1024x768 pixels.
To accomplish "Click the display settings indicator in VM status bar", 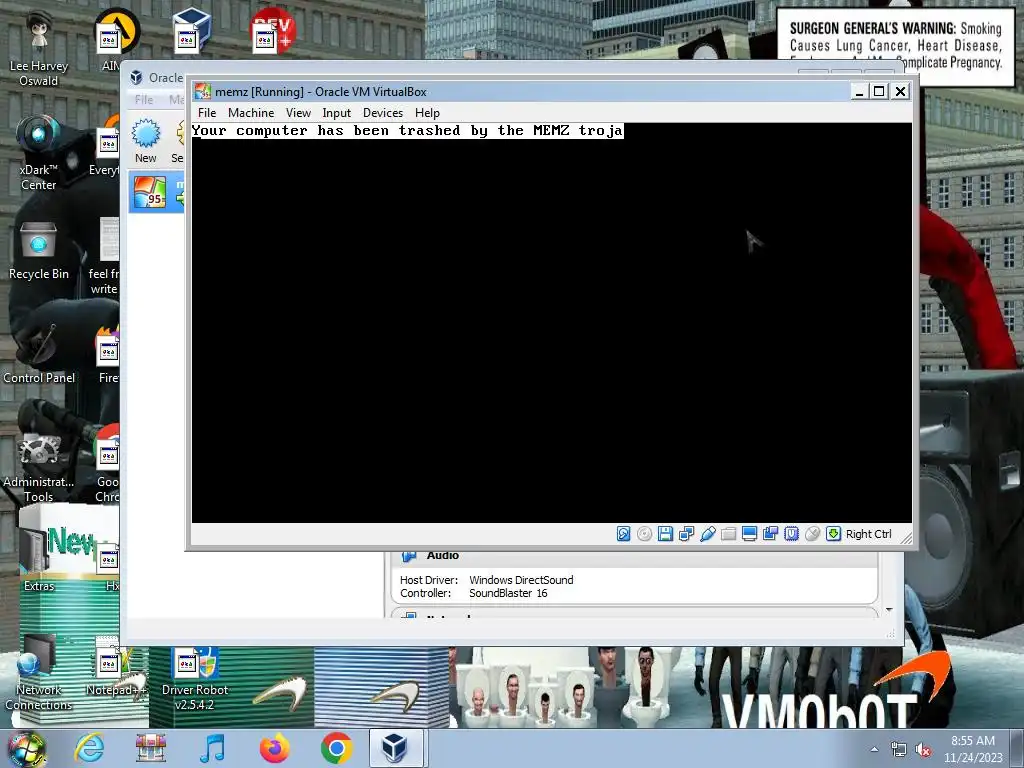I will point(749,534).
